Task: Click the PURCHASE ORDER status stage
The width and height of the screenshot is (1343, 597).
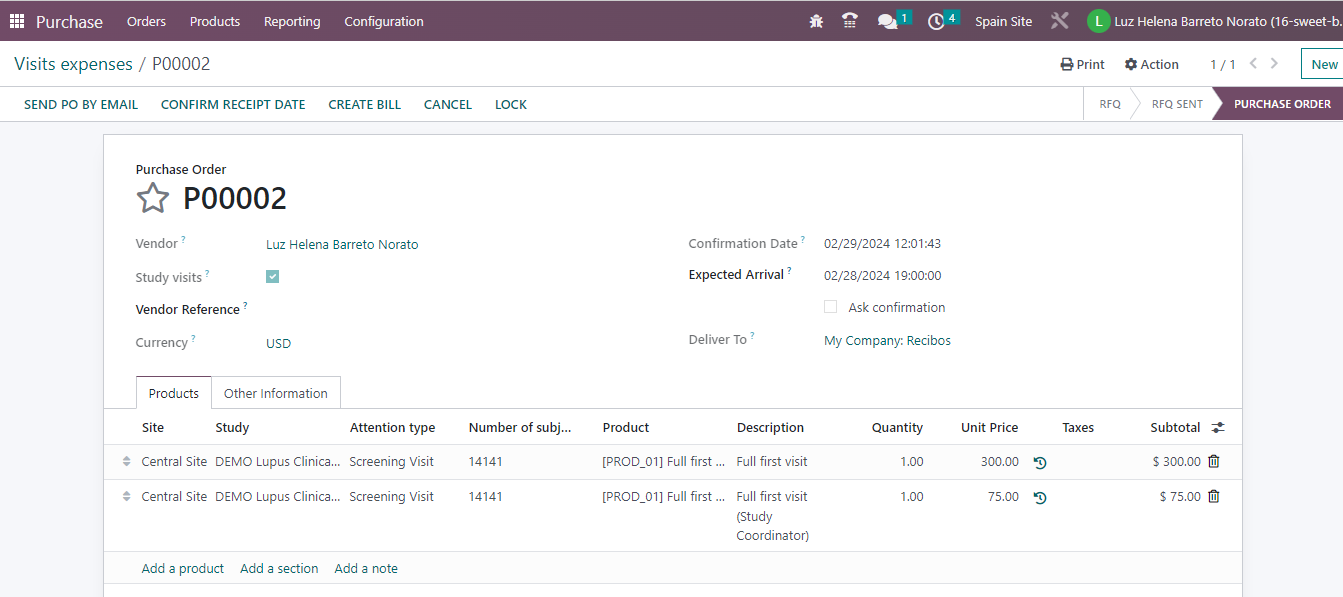Action: pos(1282,104)
